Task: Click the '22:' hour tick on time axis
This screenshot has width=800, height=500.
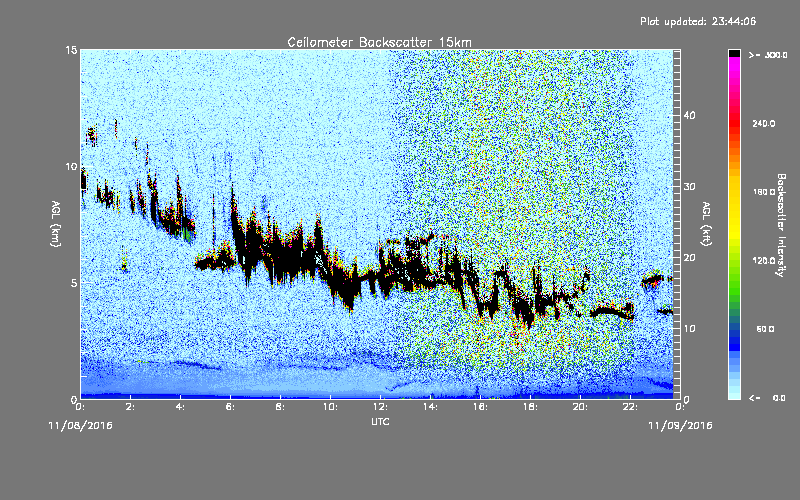Action: 630,407
